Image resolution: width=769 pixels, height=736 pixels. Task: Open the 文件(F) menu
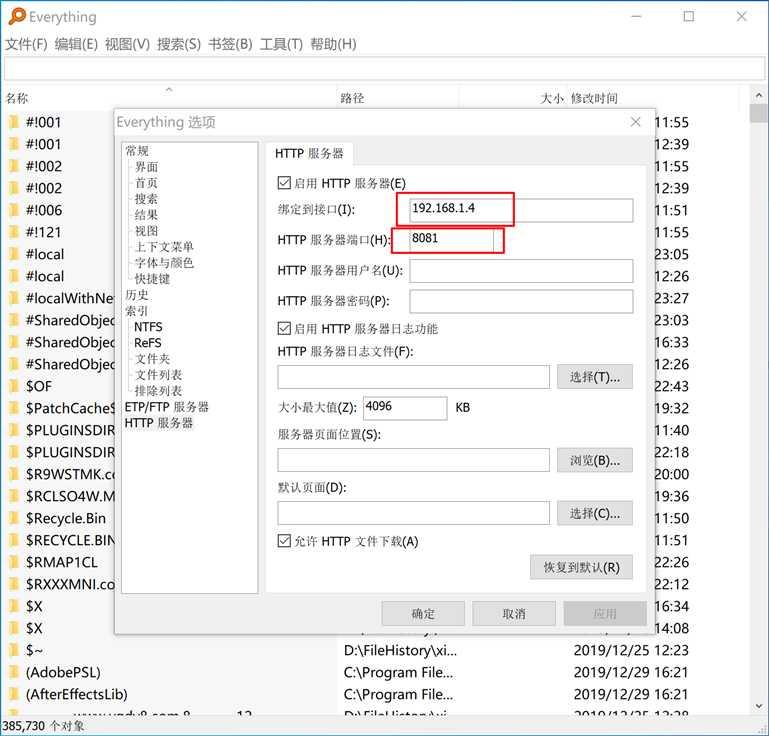[26, 44]
